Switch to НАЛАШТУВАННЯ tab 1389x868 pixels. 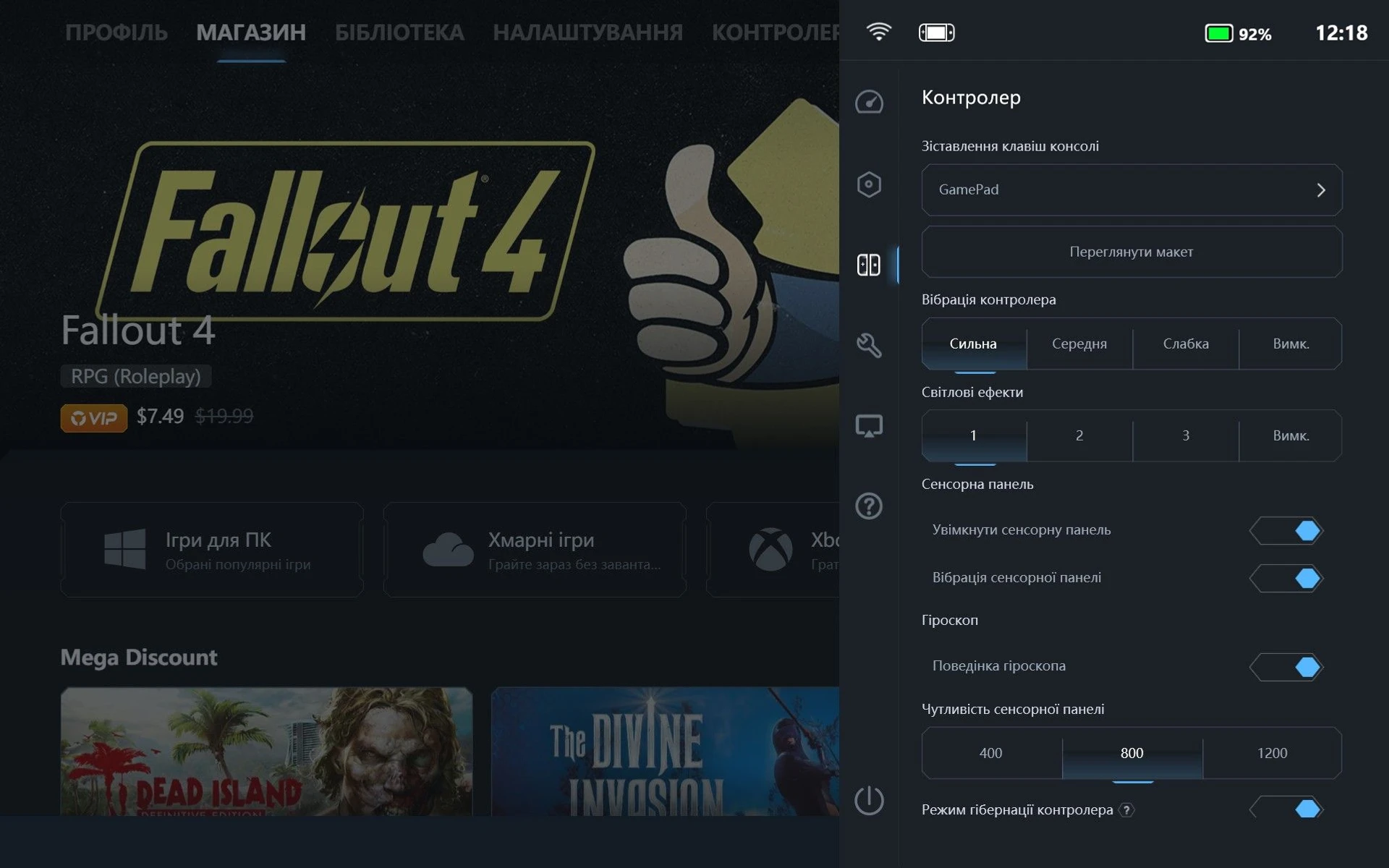(587, 33)
